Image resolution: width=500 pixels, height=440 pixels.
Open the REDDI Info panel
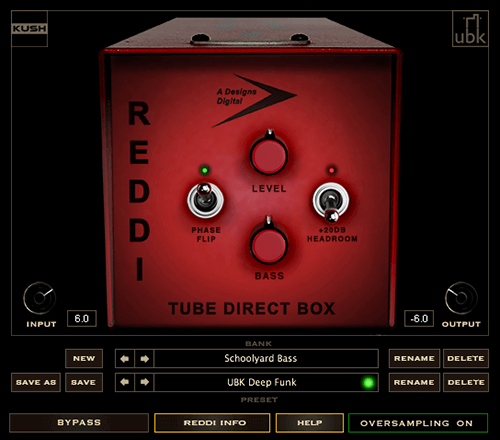(x=212, y=423)
